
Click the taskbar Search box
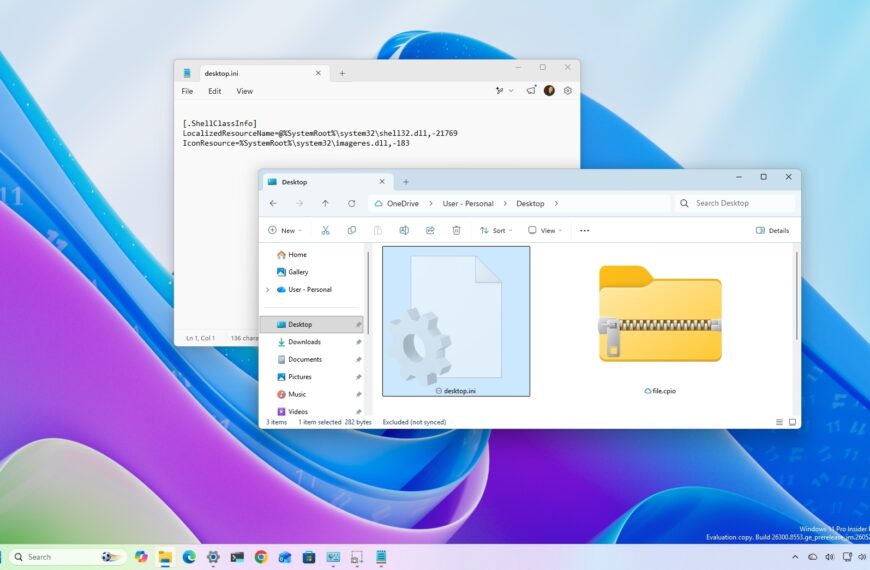(68, 557)
